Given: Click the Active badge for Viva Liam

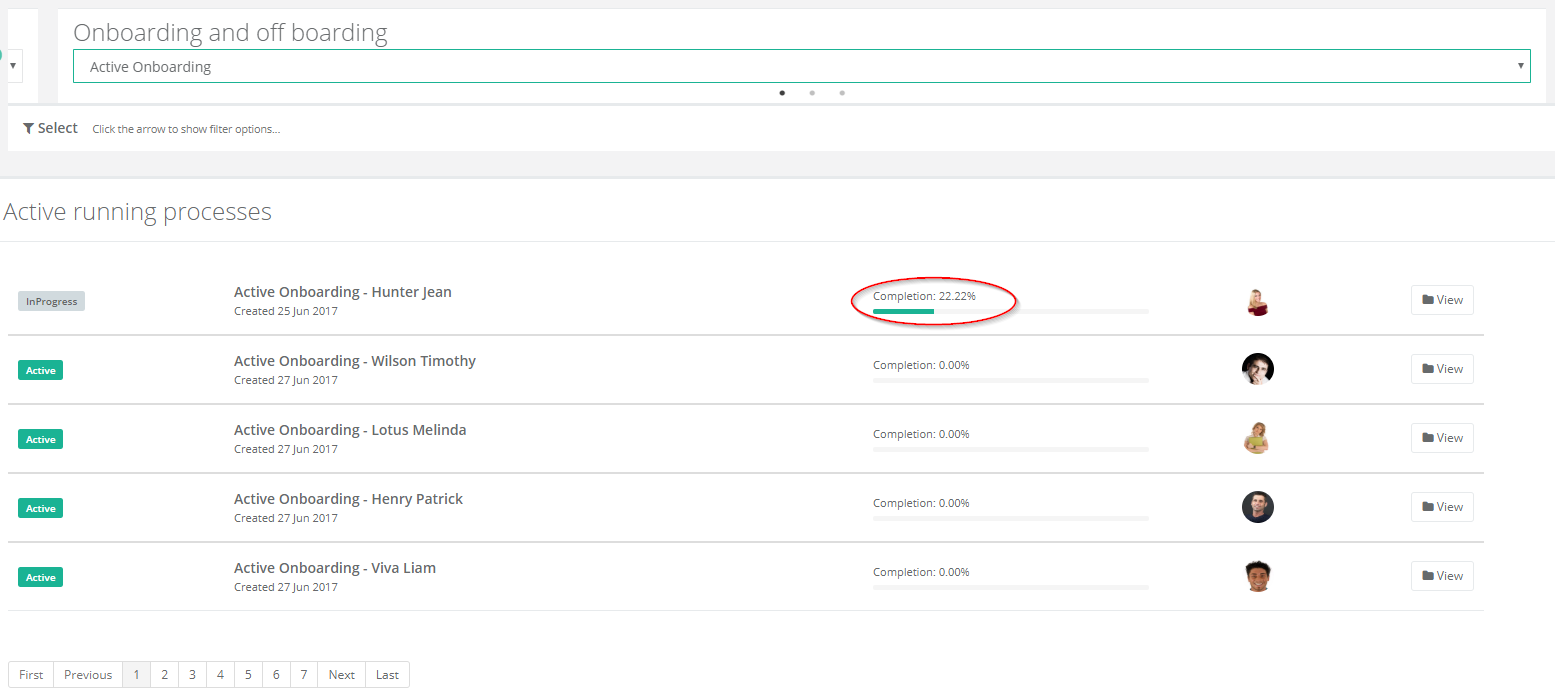Looking at the screenshot, I should point(40,577).
